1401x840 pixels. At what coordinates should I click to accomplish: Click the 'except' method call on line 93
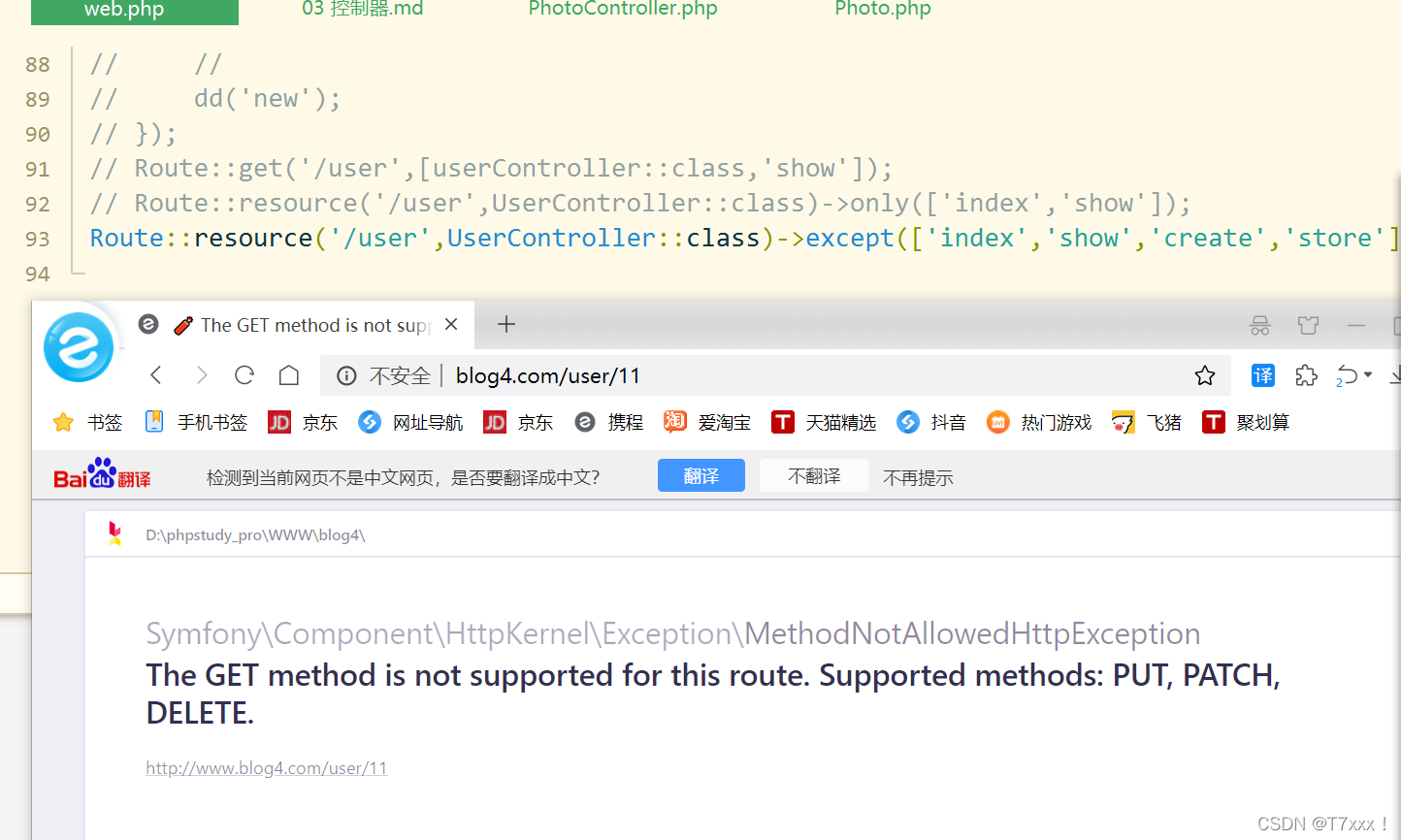[x=850, y=239]
